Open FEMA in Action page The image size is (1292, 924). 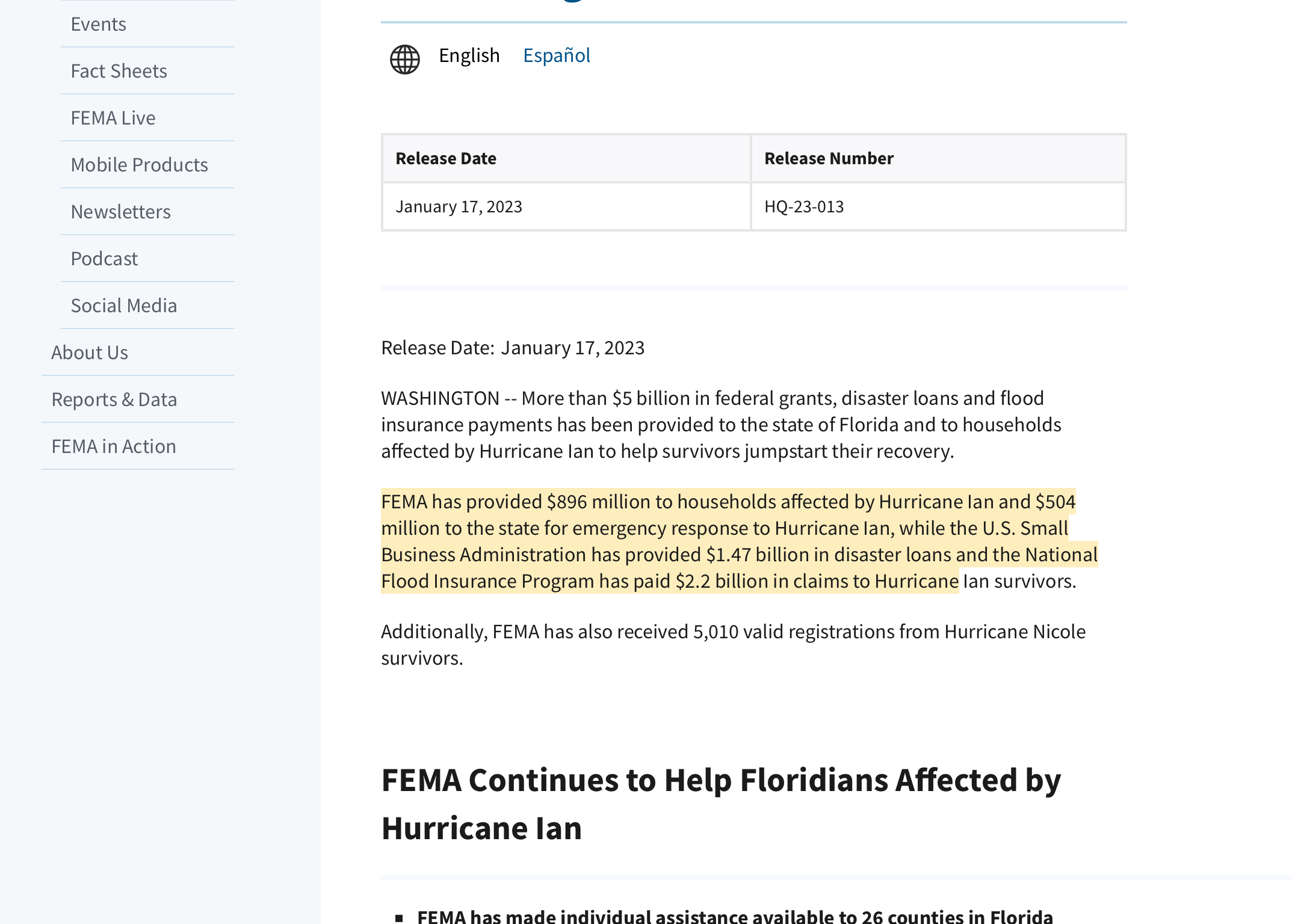[114, 446]
